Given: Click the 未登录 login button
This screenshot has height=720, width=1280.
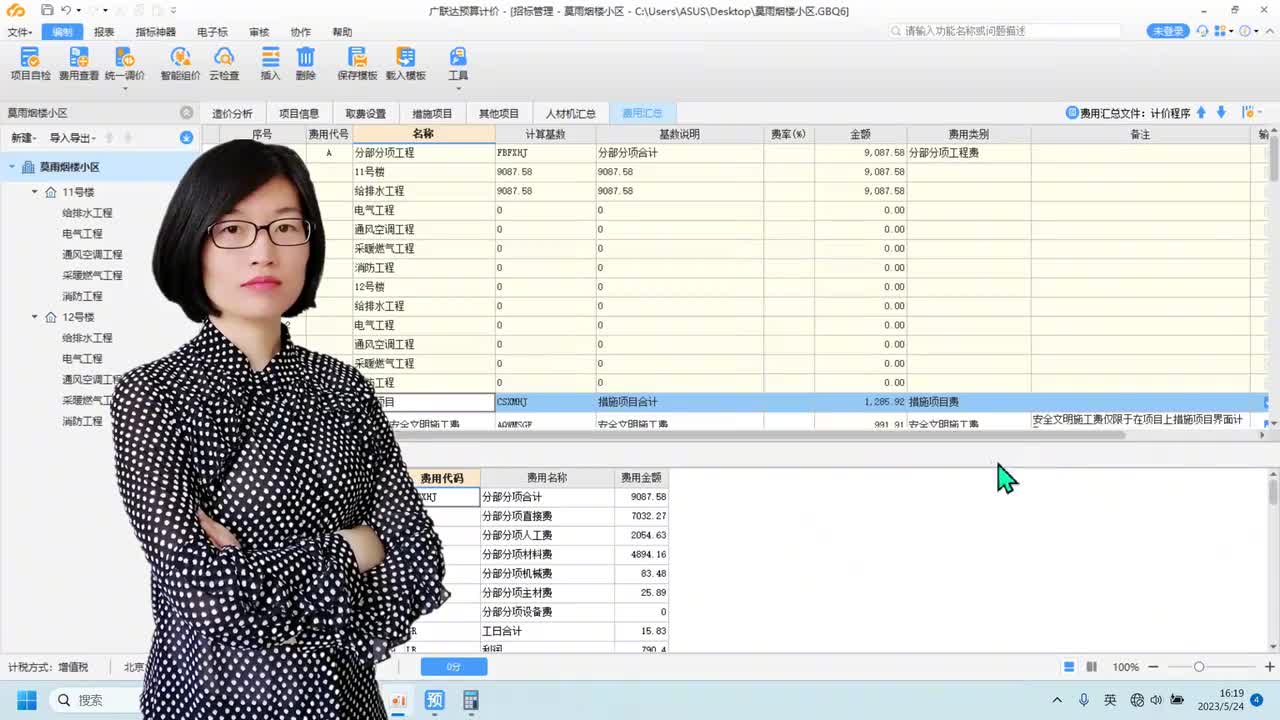Looking at the screenshot, I should tap(1168, 31).
